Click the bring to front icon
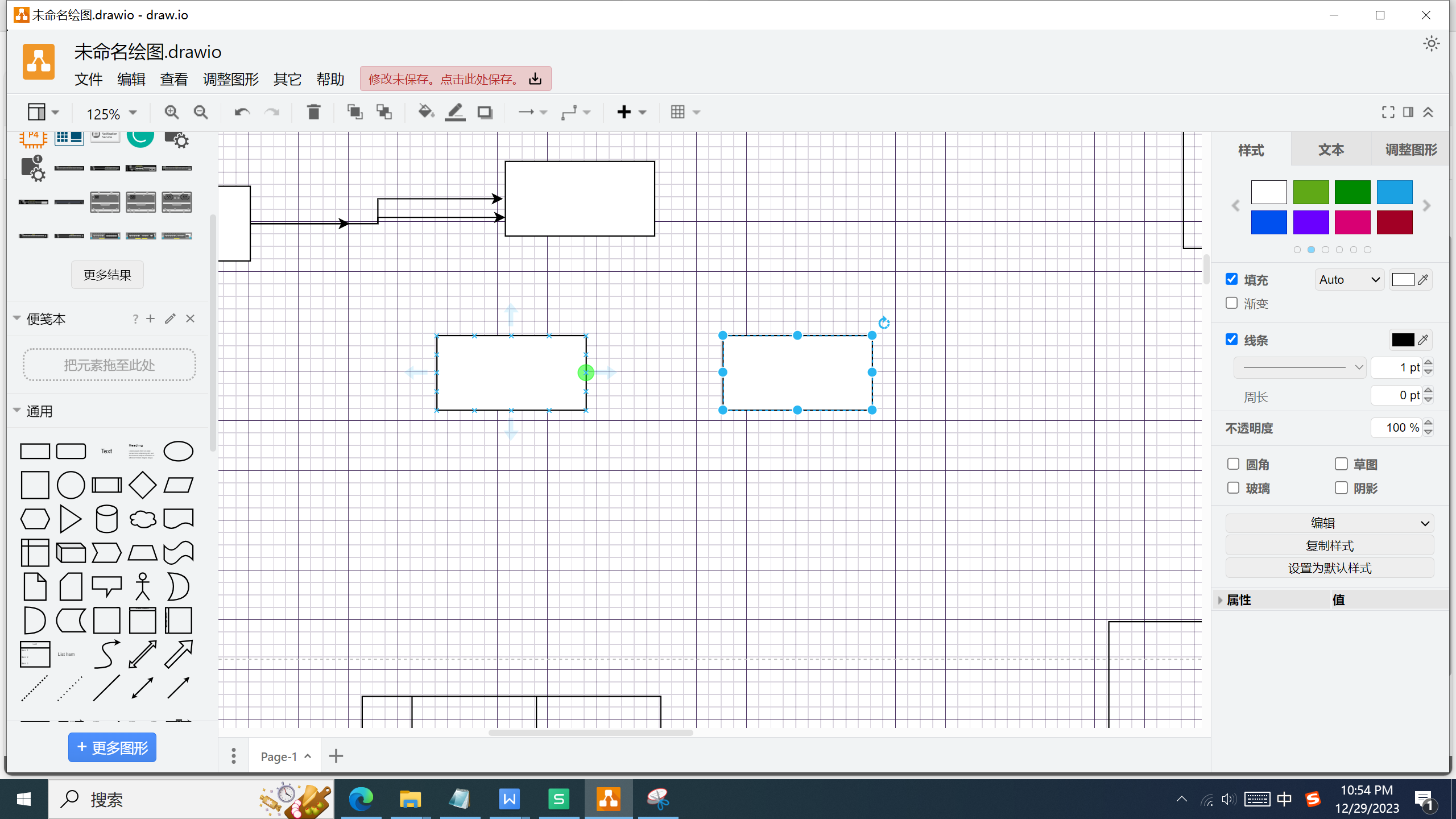 click(355, 112)
